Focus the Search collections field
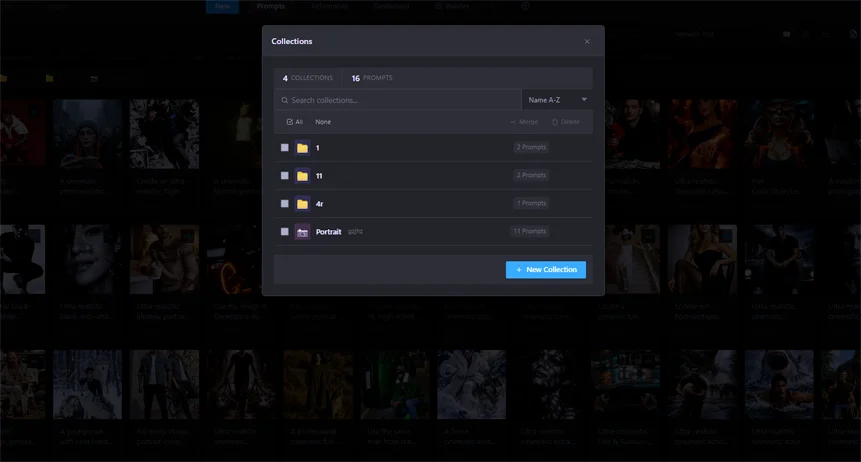Viewport: 861px width, 462px height. (398, 100)
